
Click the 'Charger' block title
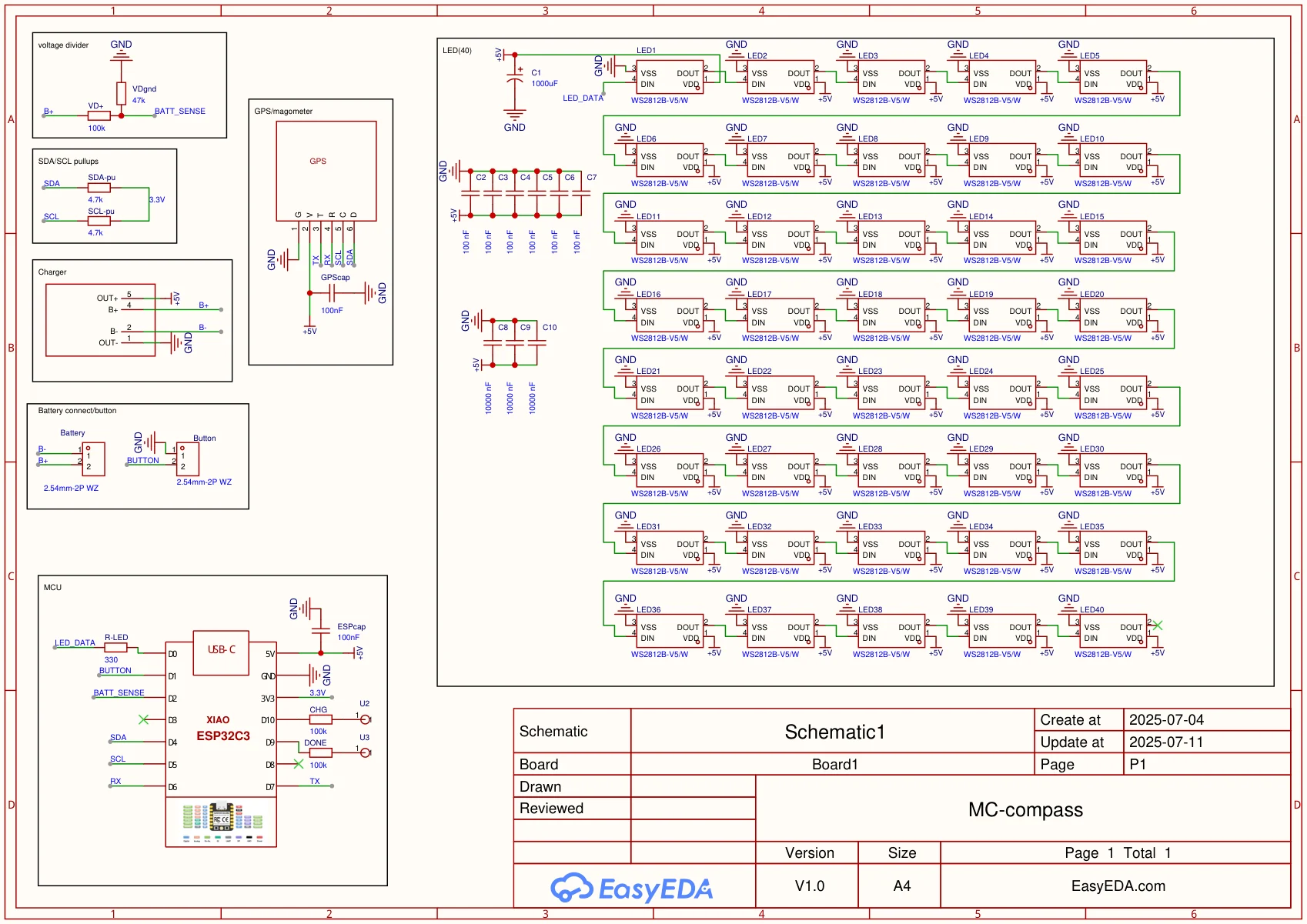(52, 272)
